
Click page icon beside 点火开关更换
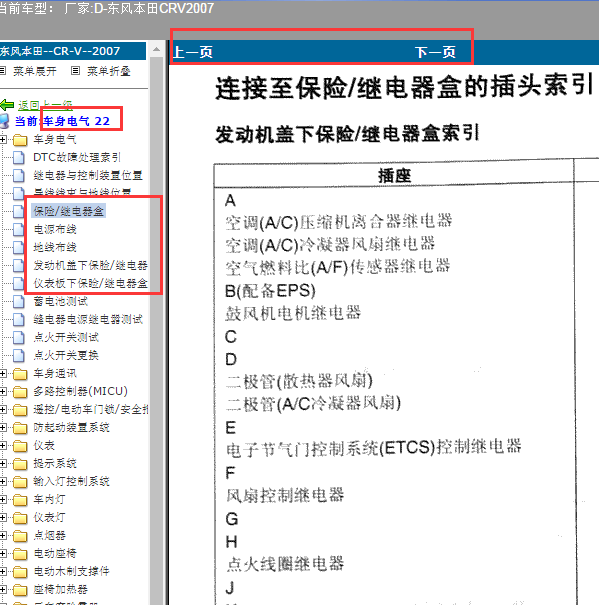pyautogui.click(x=19, y=355)
